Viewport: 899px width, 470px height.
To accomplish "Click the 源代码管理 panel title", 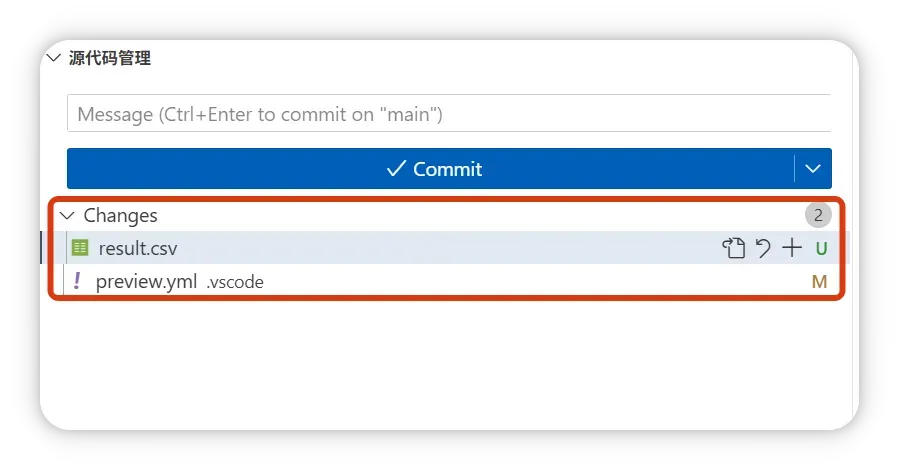I will pos(110,58).
